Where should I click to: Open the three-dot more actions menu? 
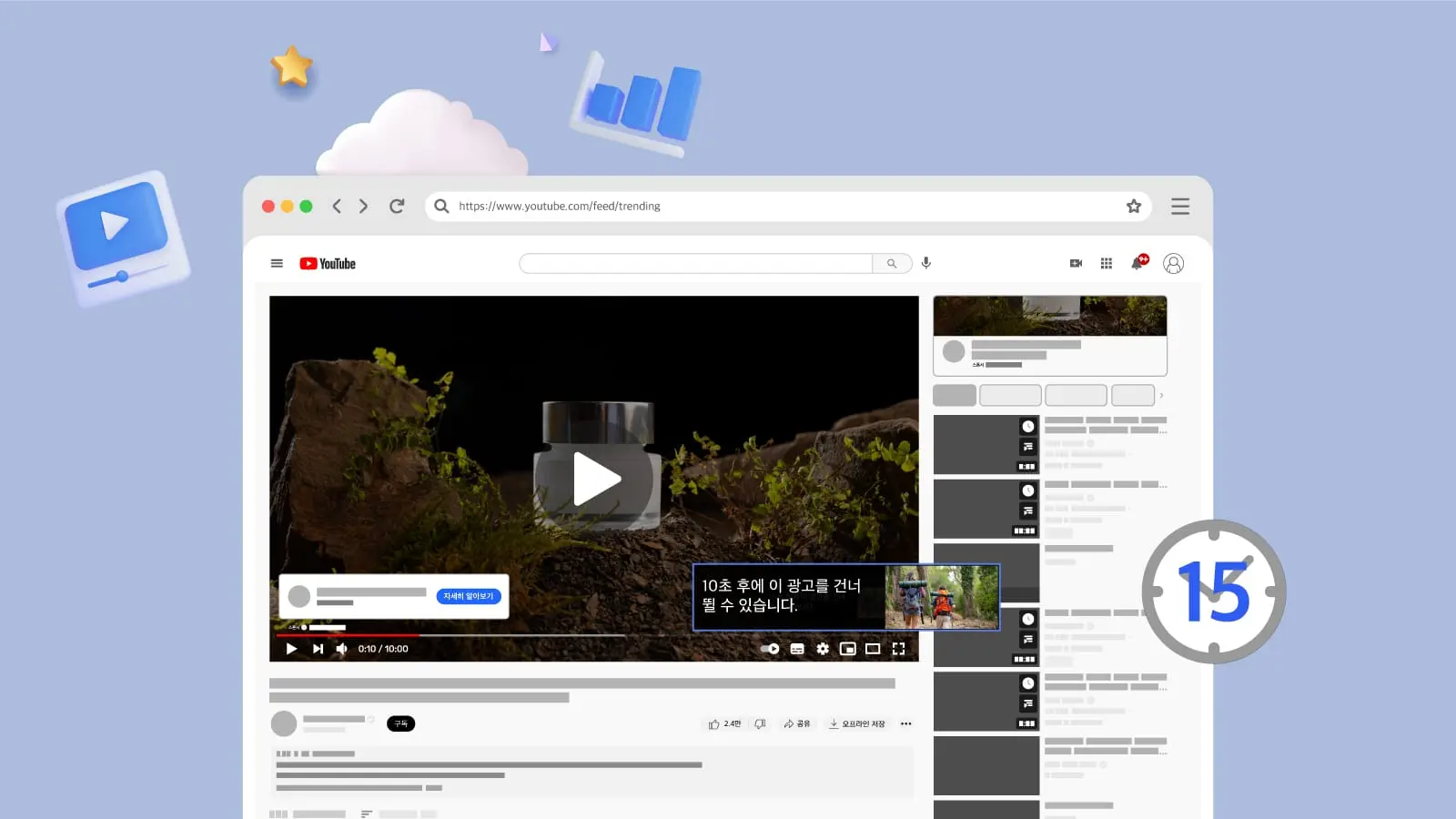tap(905, 724)
